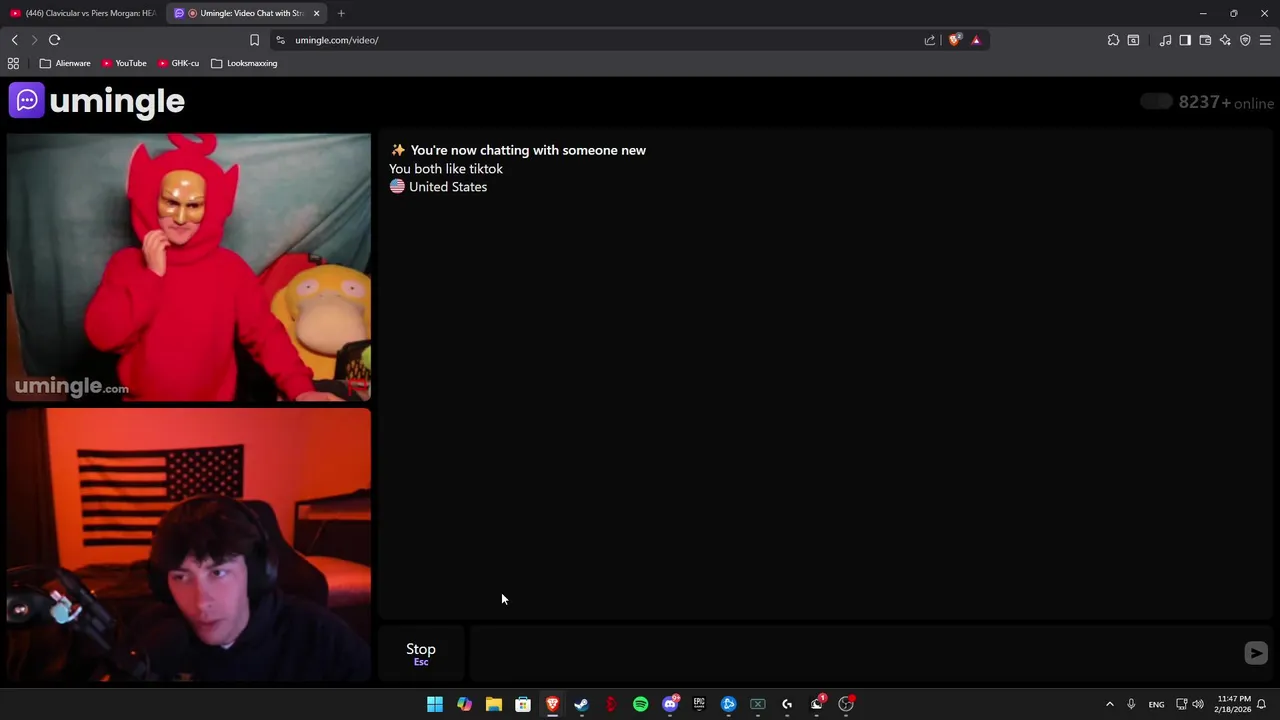
Task: Click the 'You both like tiktok' text
Action: click(x=446, y=169)
